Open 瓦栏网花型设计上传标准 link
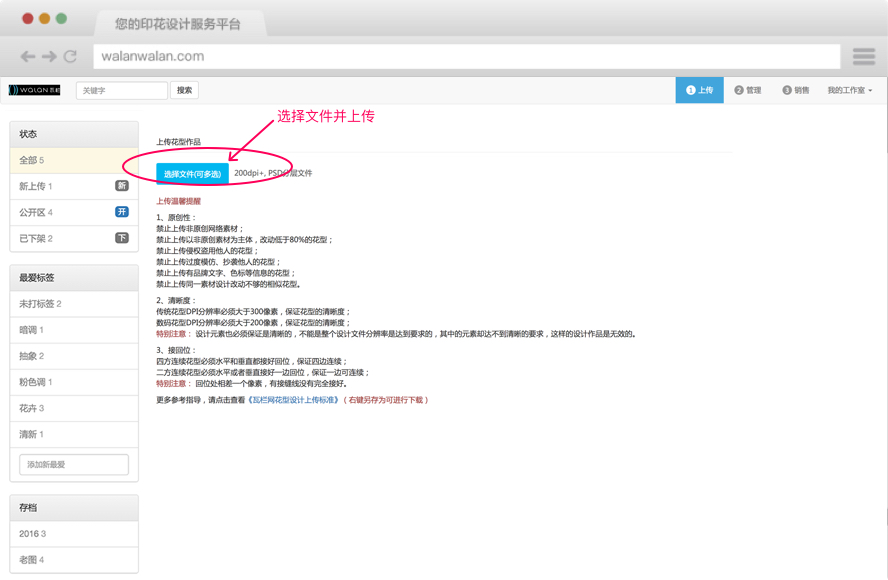The height and width of the screenshot is (580, 888). click(x=293, y=400)
